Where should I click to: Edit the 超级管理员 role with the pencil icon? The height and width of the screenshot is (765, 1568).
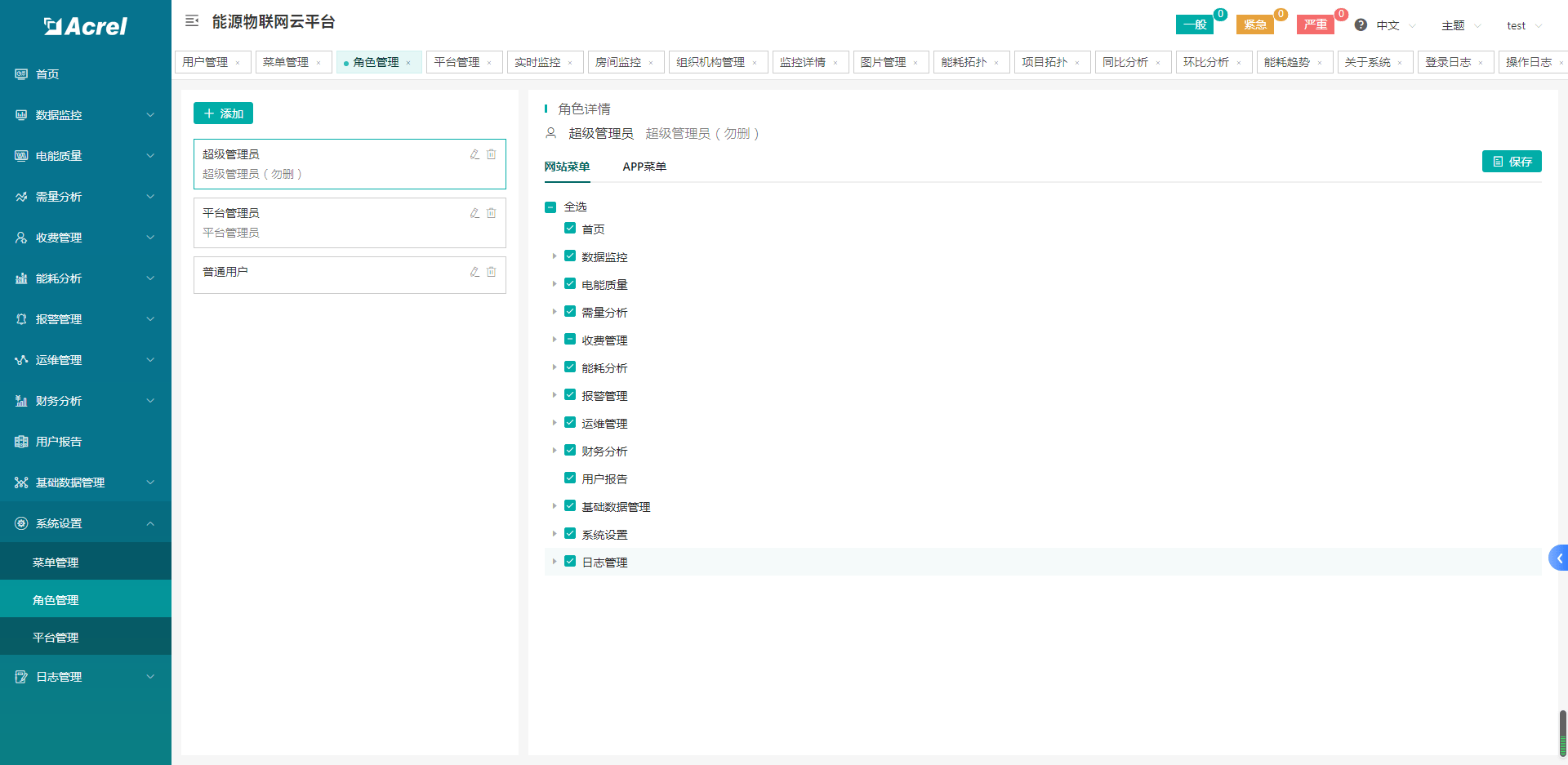[474, 154]
